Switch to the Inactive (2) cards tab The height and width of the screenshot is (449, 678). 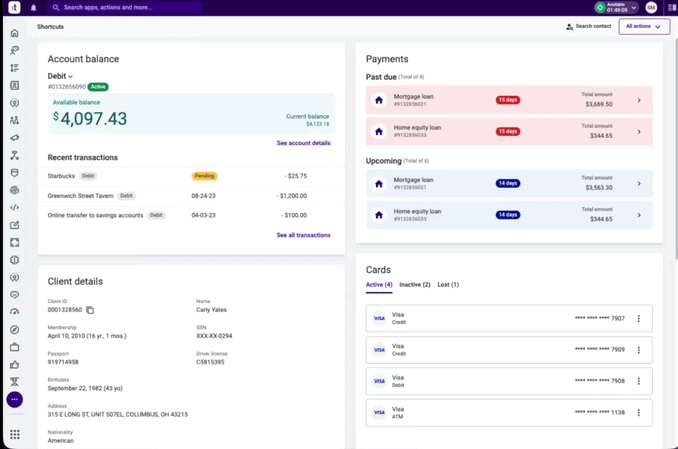click(x=415, y=285)
